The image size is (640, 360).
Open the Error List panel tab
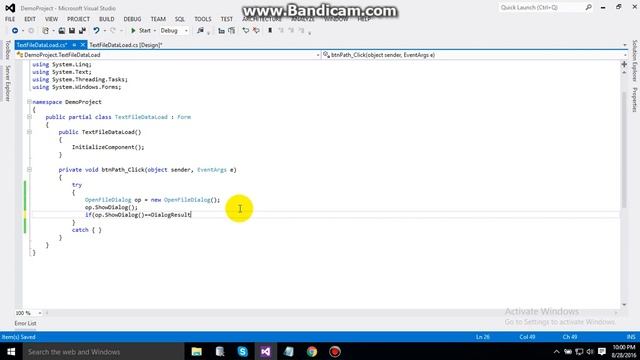[25, 323]
